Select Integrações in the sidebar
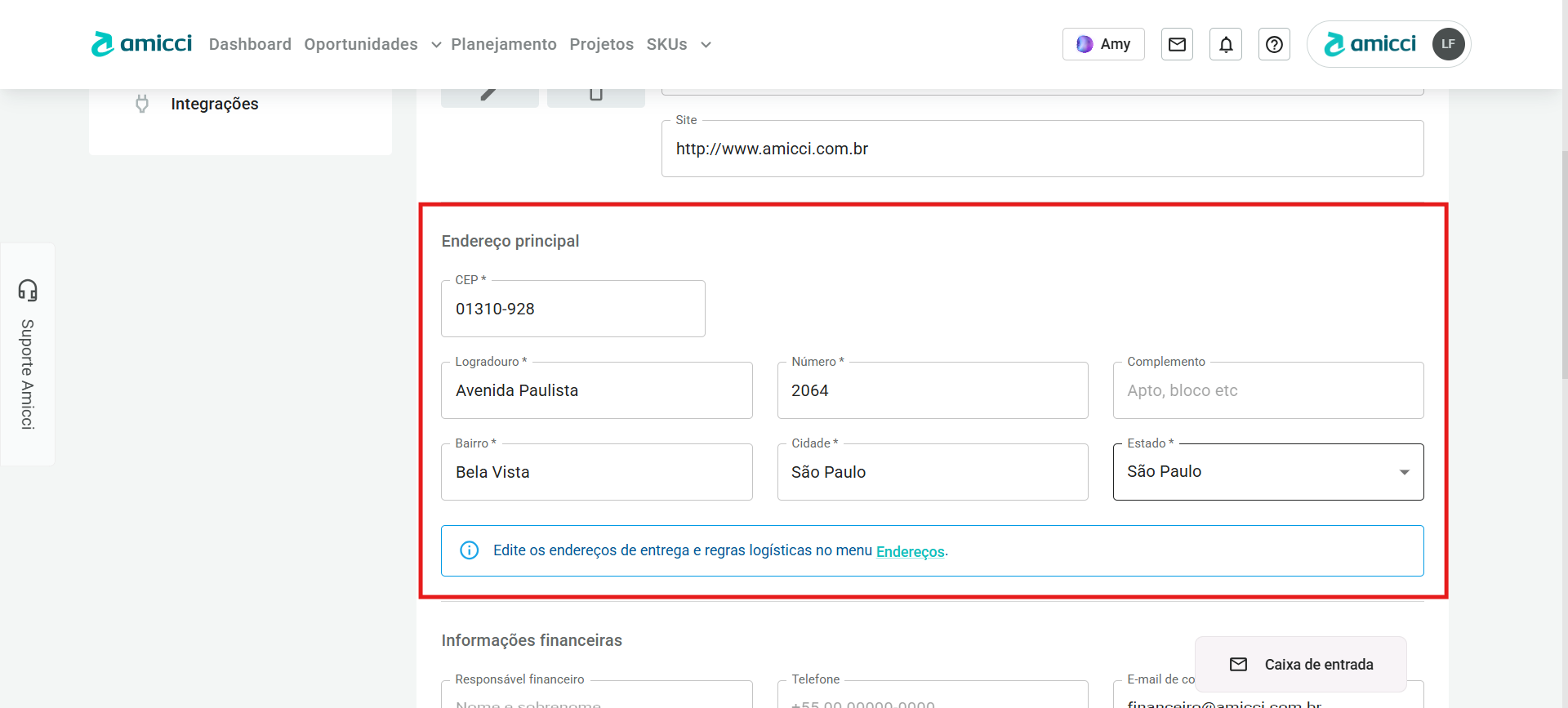 (x=214, y=104)
